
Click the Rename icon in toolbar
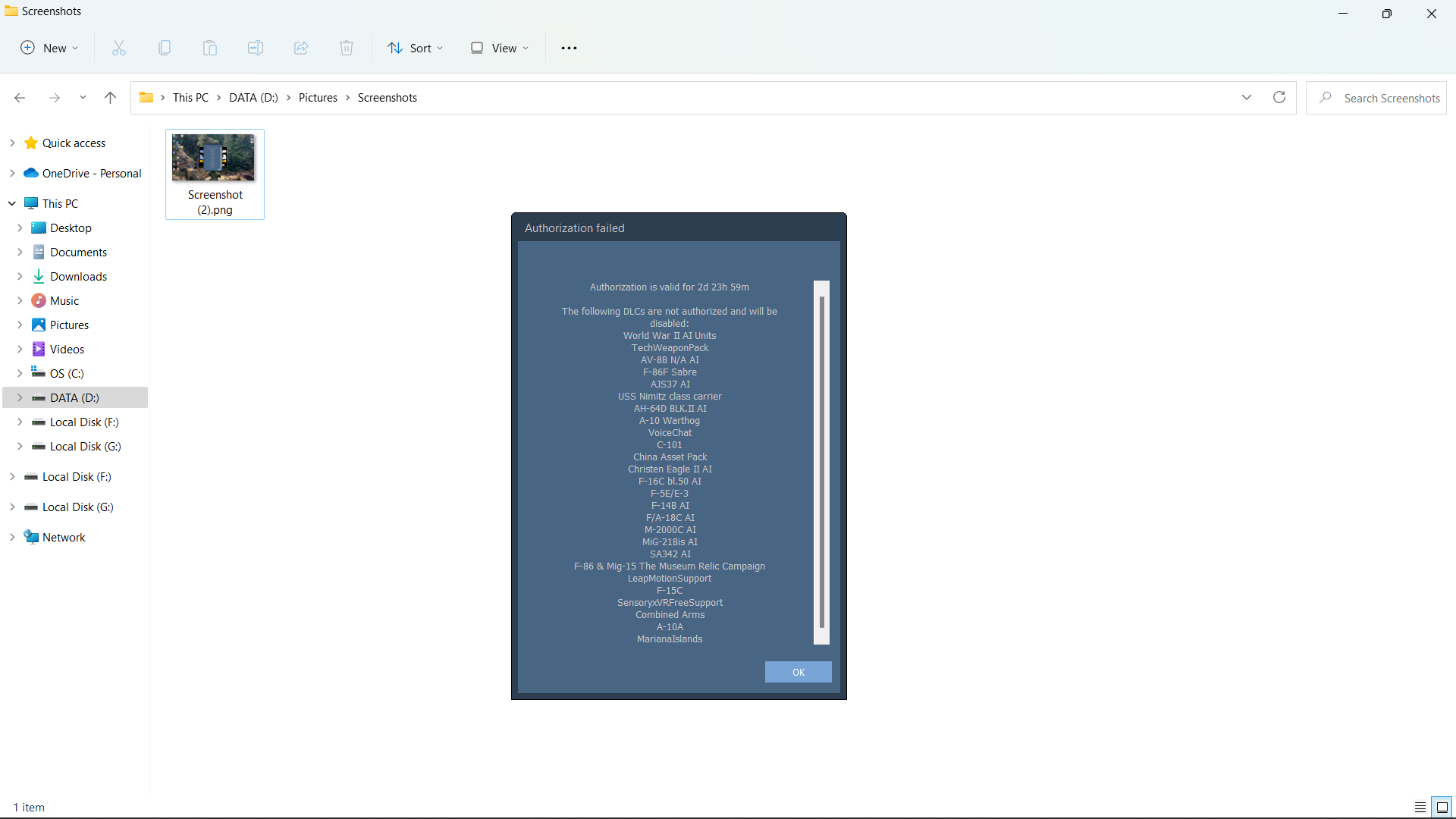tap(256, 48)
